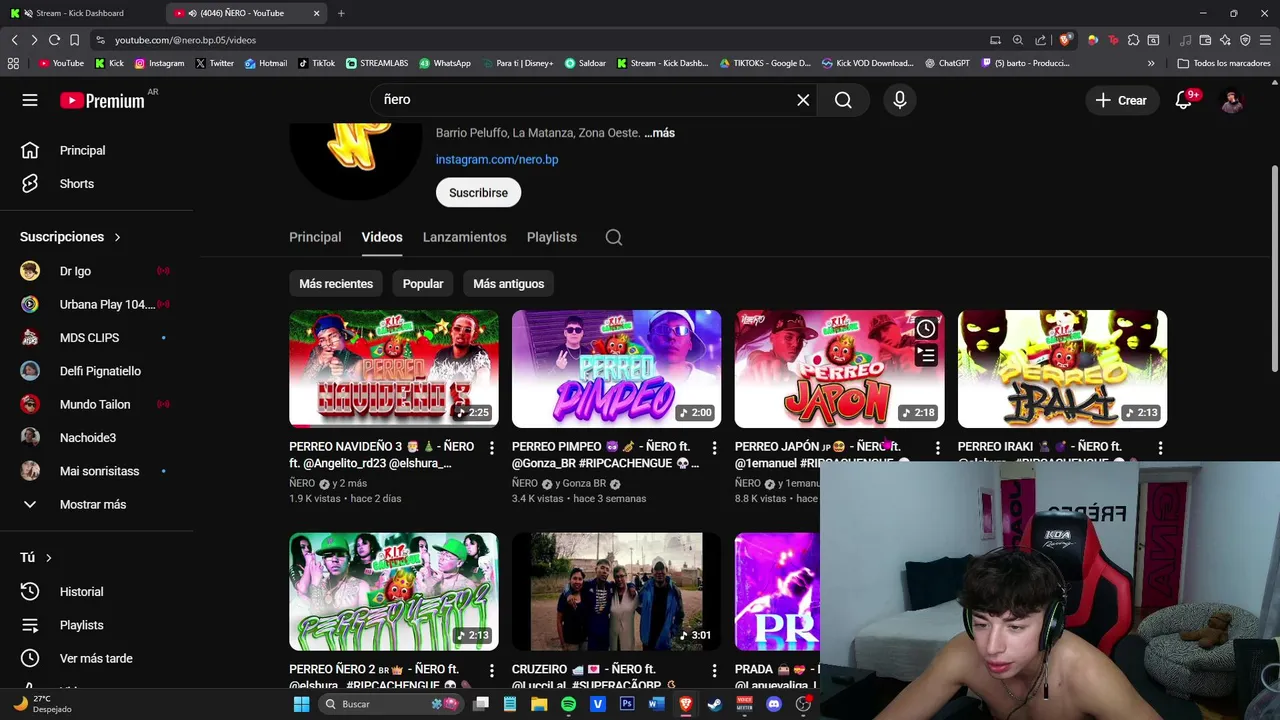Filter videos by Más recientes
This screenshot has width=1280, height=720.
point(336,284)
